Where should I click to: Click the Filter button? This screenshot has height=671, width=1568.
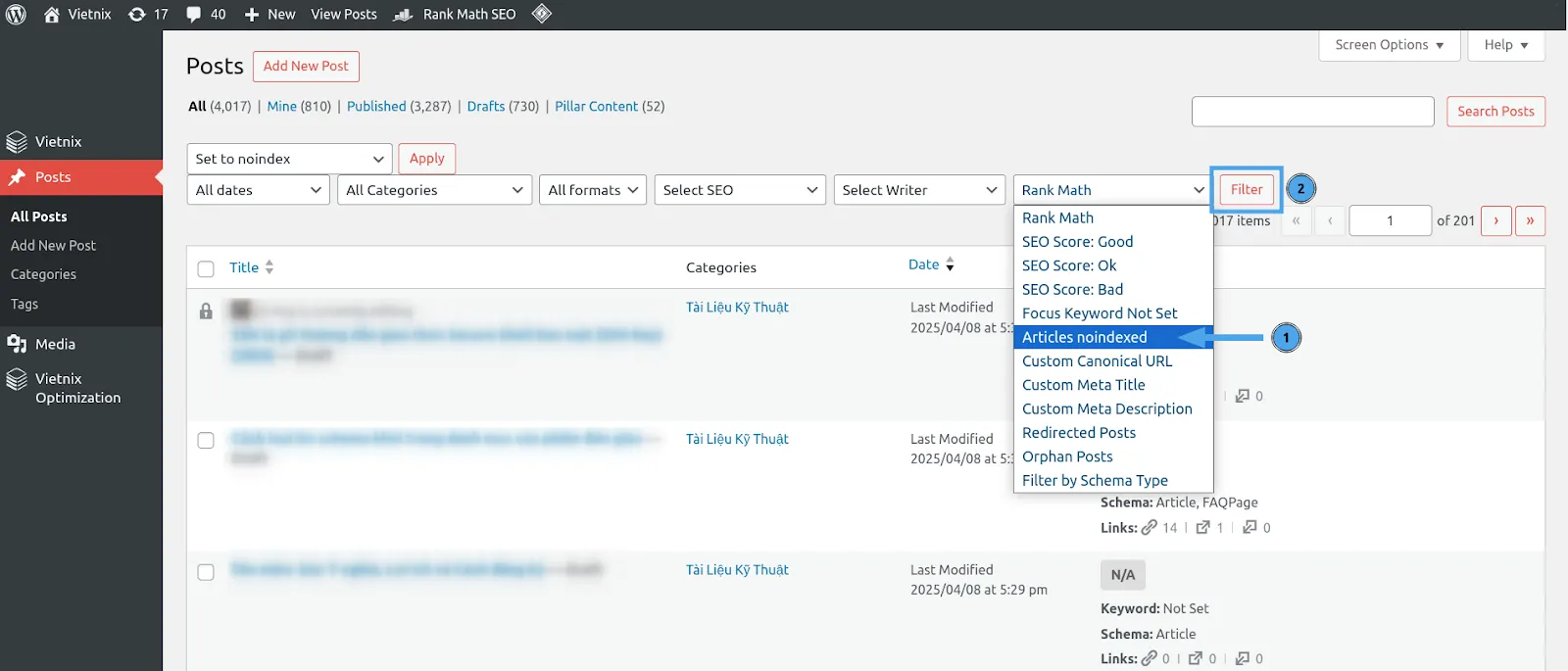(1247, 189)
